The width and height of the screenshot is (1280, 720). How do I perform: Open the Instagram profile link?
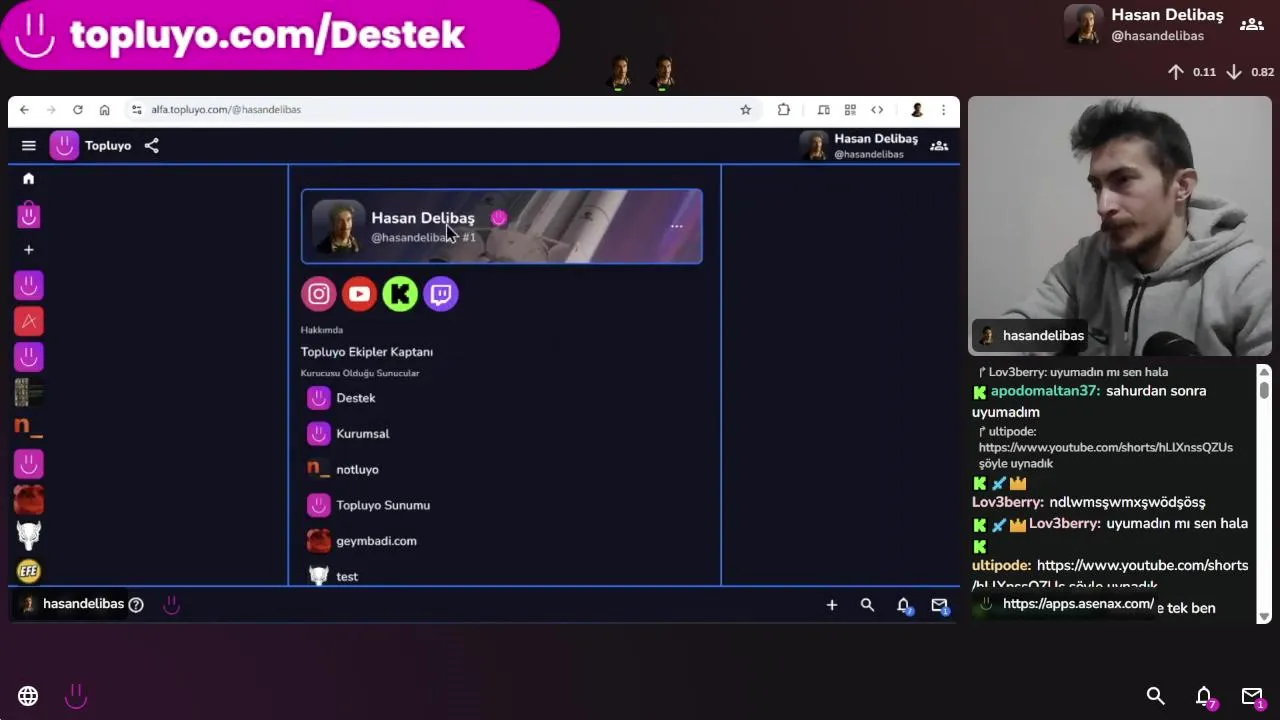coord(319,294)
